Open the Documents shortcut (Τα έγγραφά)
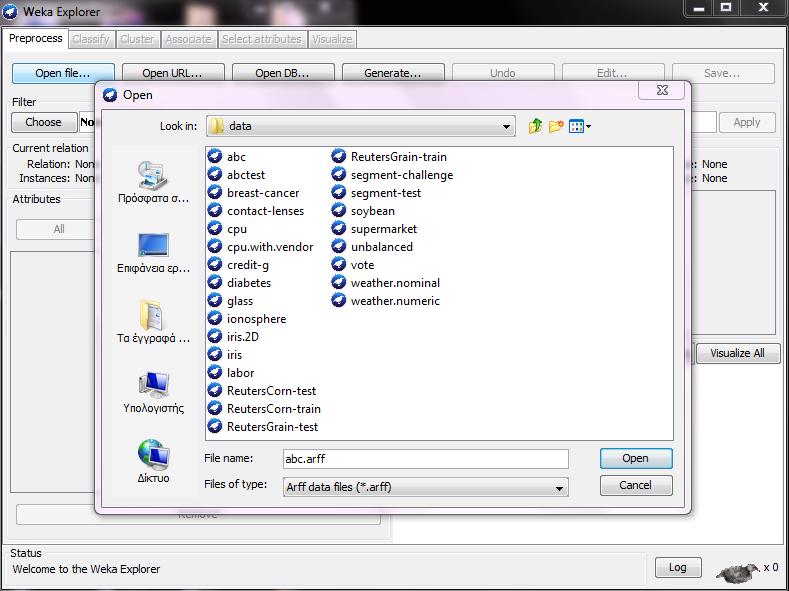Screen dimensions: 789x591 [153, 322]
